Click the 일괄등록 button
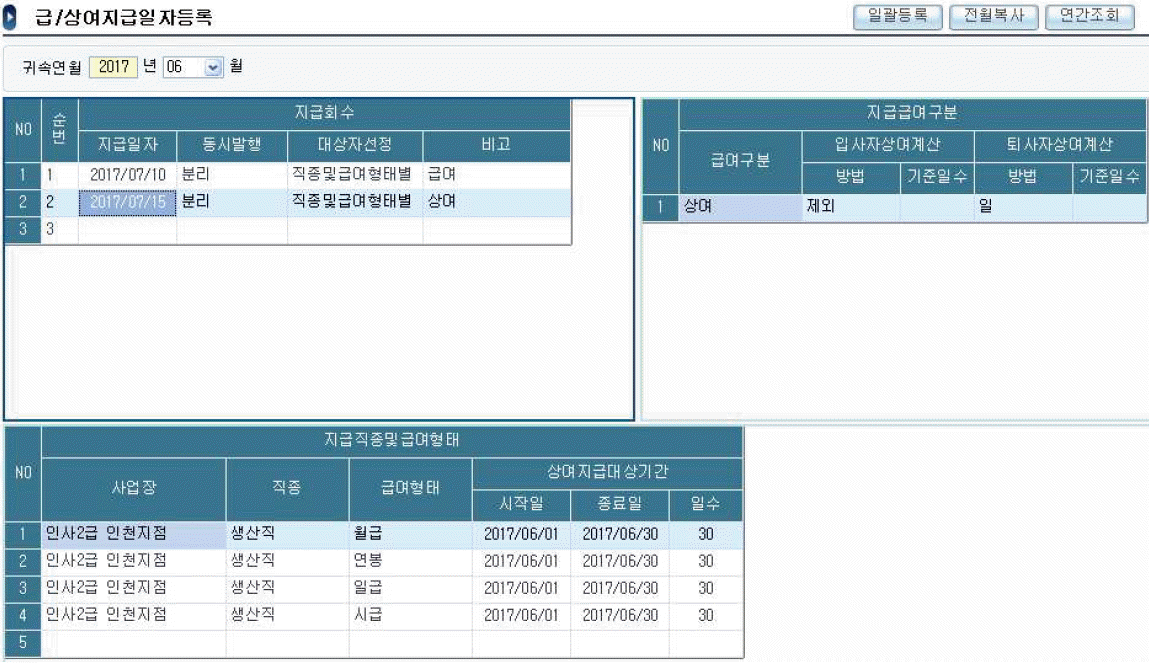This screenshot has width=1149, height=664. point(897,17)
